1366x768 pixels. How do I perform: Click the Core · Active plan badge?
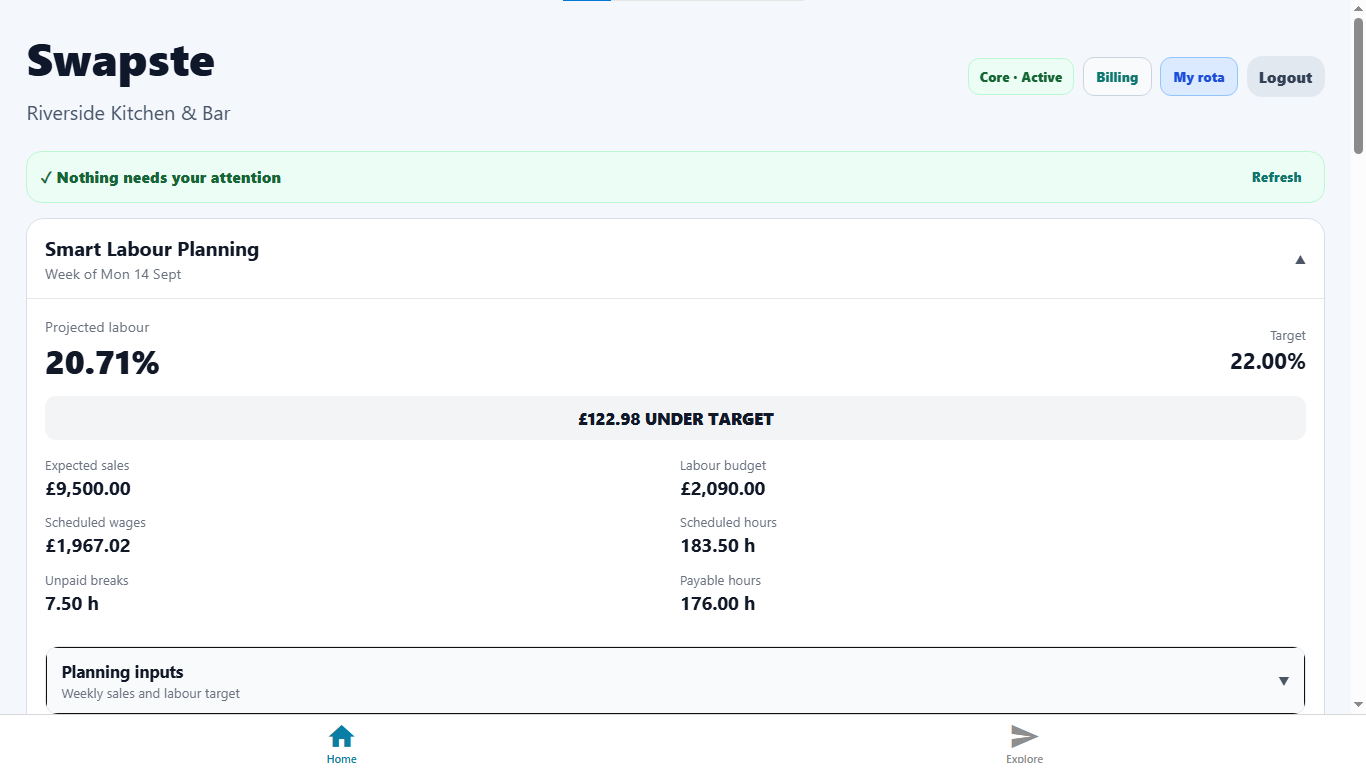(x=1021, y=77)
